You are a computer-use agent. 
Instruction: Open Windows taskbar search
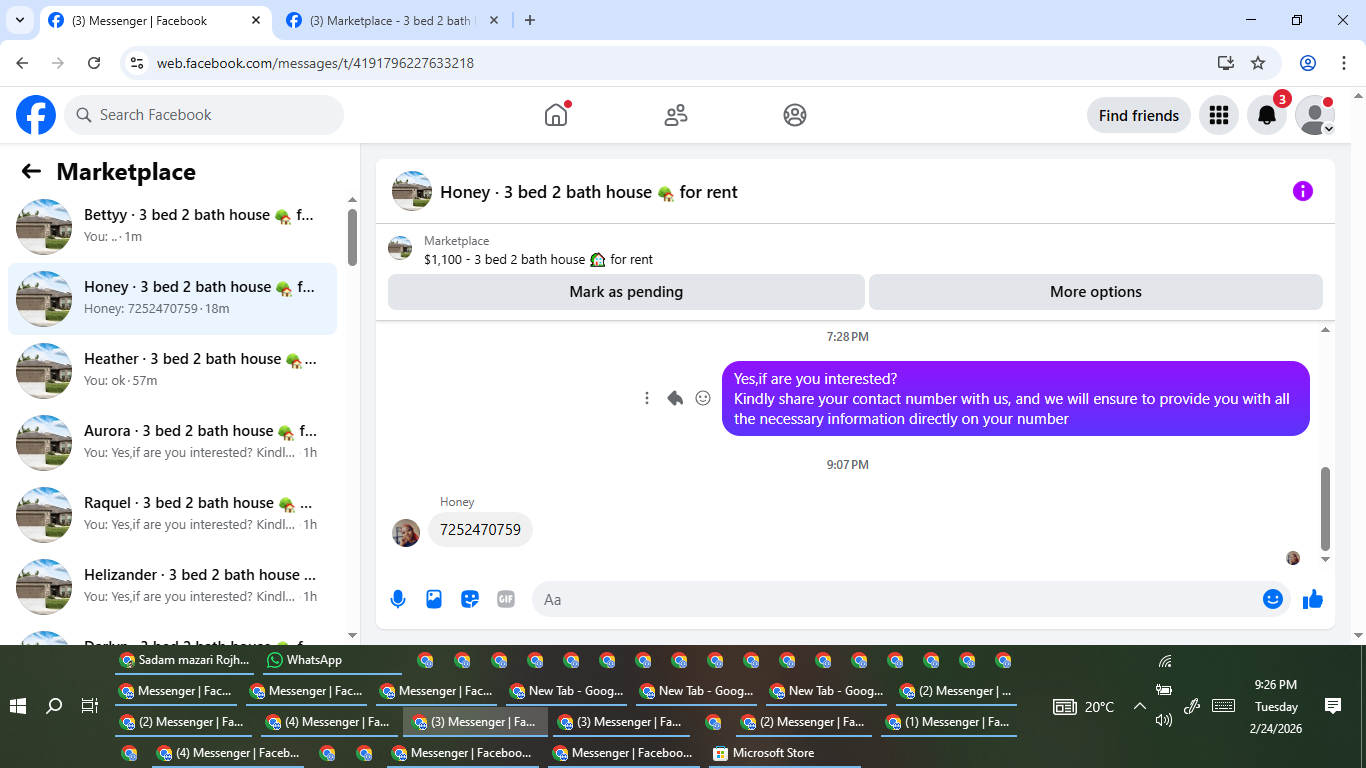click(x=54, y=706)
